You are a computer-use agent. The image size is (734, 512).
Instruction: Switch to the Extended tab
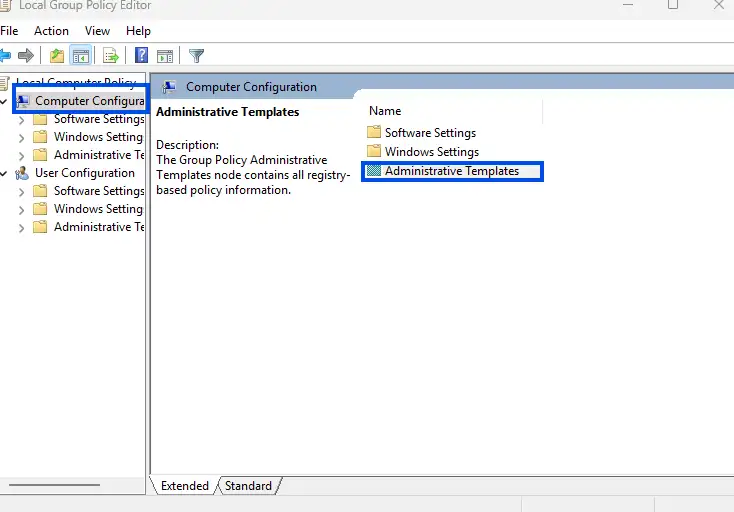tap(185, 486)
